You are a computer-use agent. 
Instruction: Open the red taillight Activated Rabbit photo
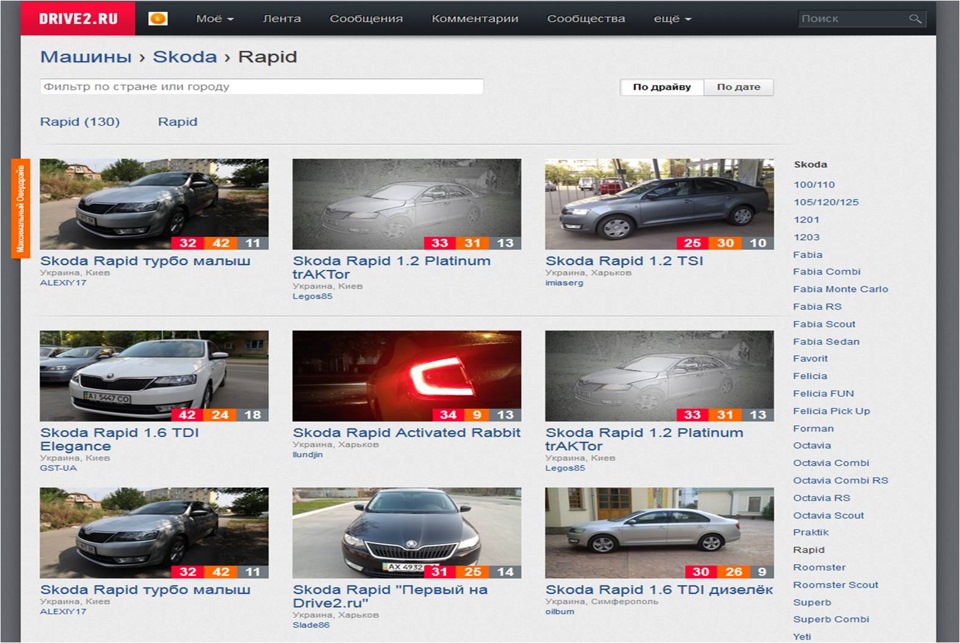(407, 376)
